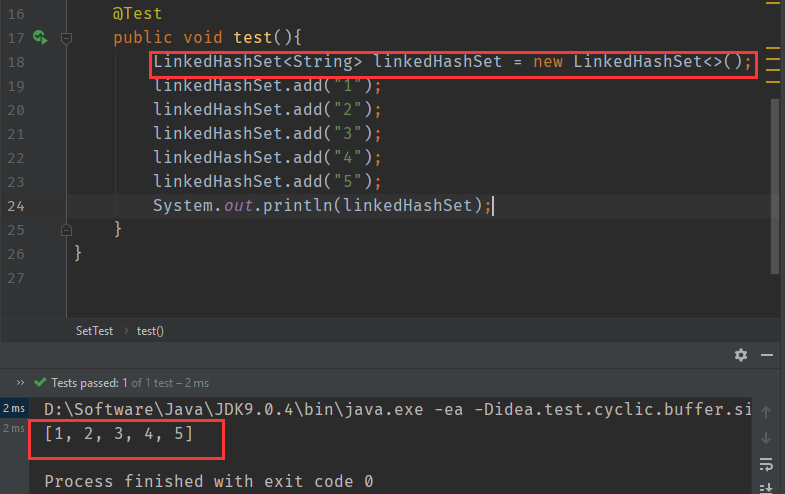The width and height of the screenshot is (785, 494).
Task: Click the scroll-to-end icon in the console
Action: (x=766, y=488)
